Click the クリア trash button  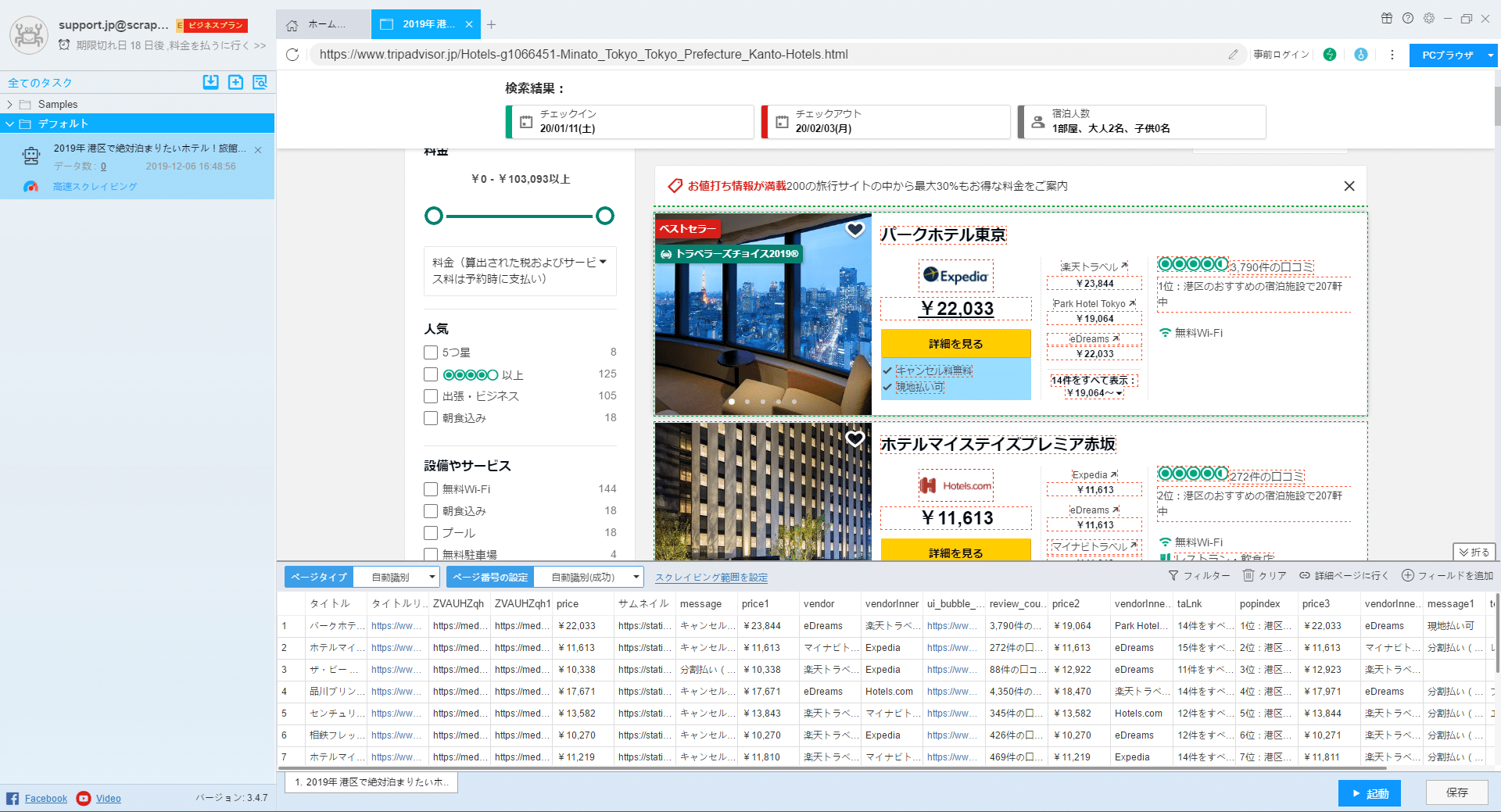click(x=1265, y=576)
